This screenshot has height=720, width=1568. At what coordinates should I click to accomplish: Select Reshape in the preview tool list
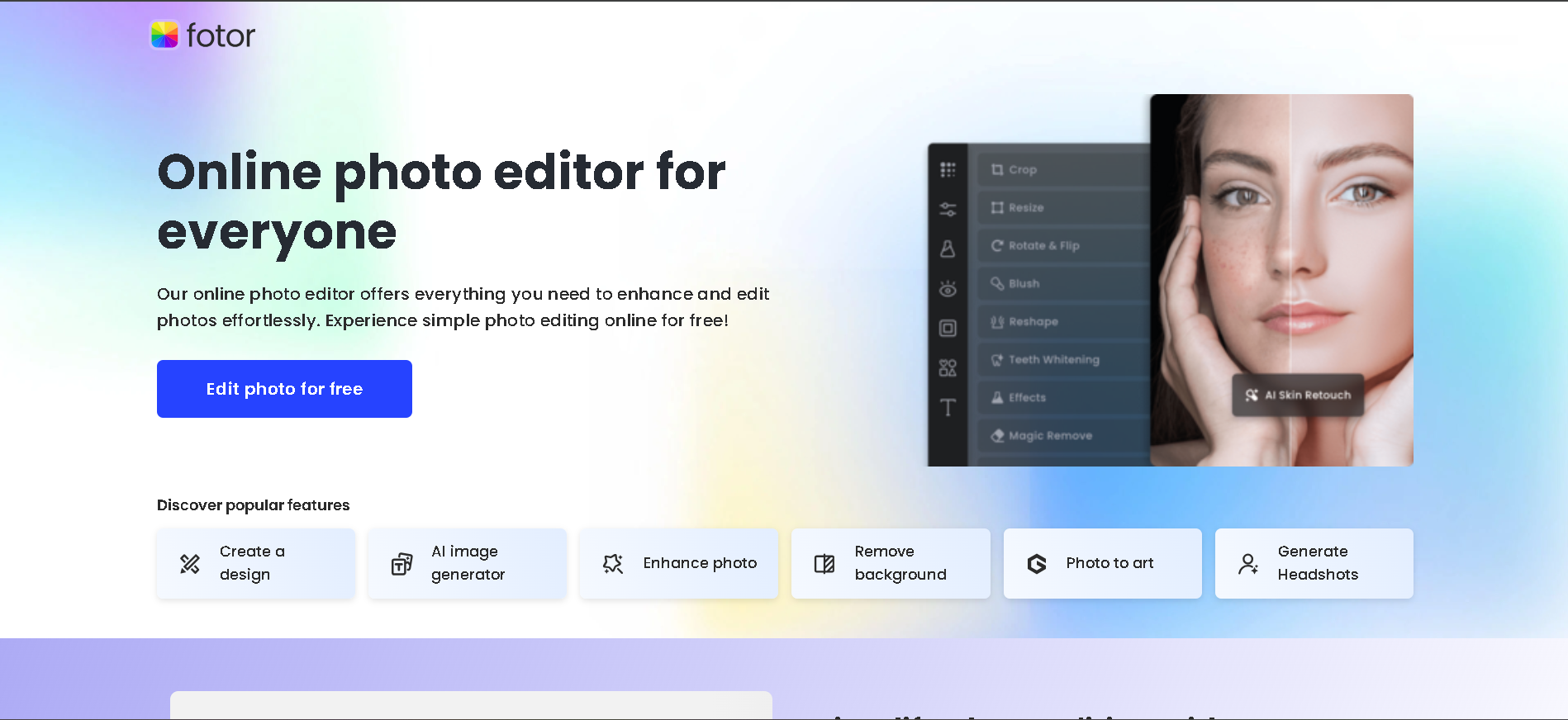click(1064, 321)
